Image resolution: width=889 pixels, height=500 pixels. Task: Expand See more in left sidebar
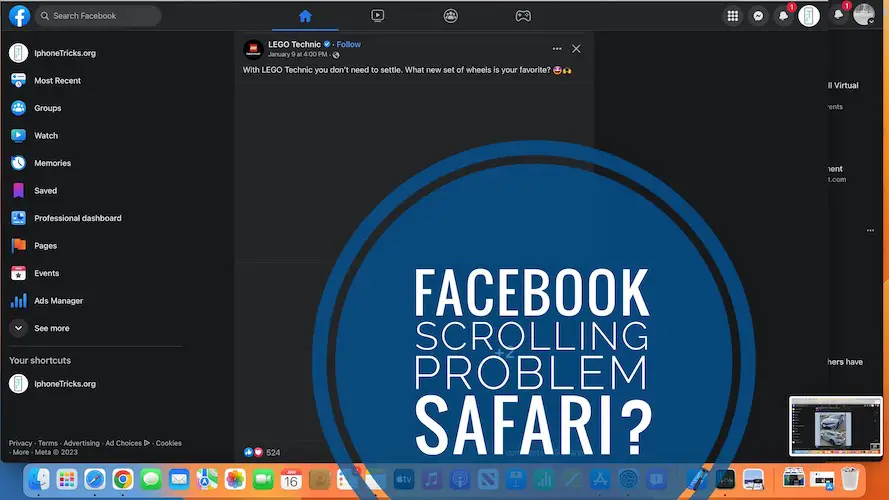[51, 328]
